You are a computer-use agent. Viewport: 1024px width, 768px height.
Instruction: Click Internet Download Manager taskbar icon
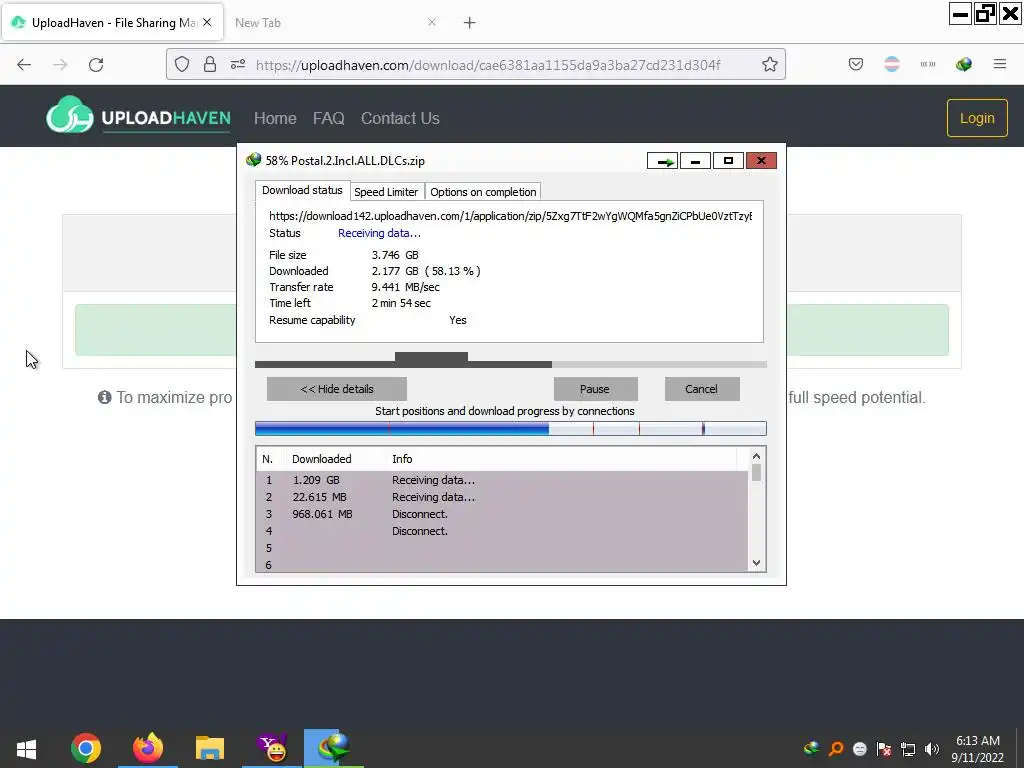[334, 748]
